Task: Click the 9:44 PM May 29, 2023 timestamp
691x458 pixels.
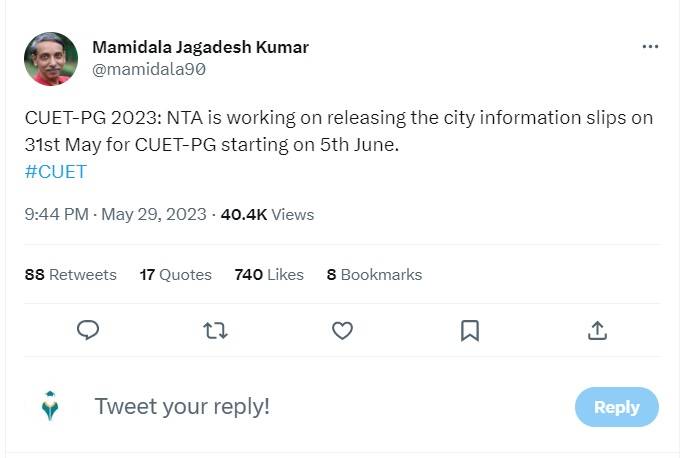Action: pos(115,214)
